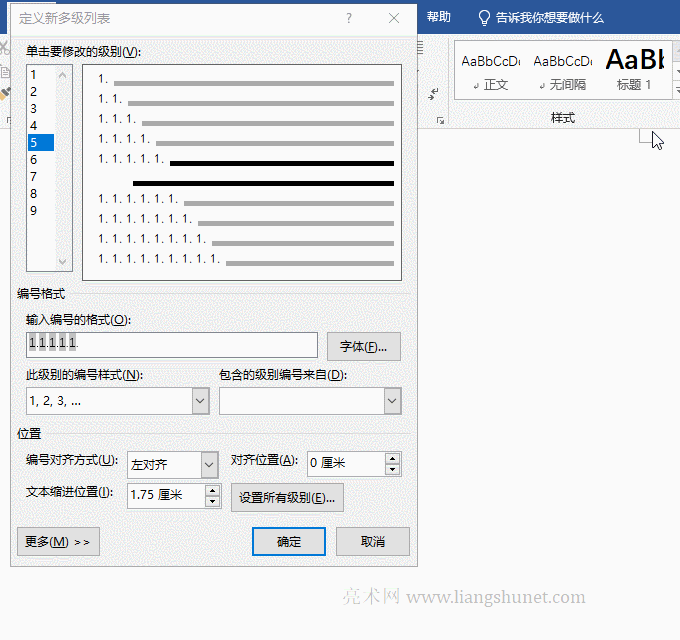Close the Define New Multilevel List dialog

[x=394, y=18]
